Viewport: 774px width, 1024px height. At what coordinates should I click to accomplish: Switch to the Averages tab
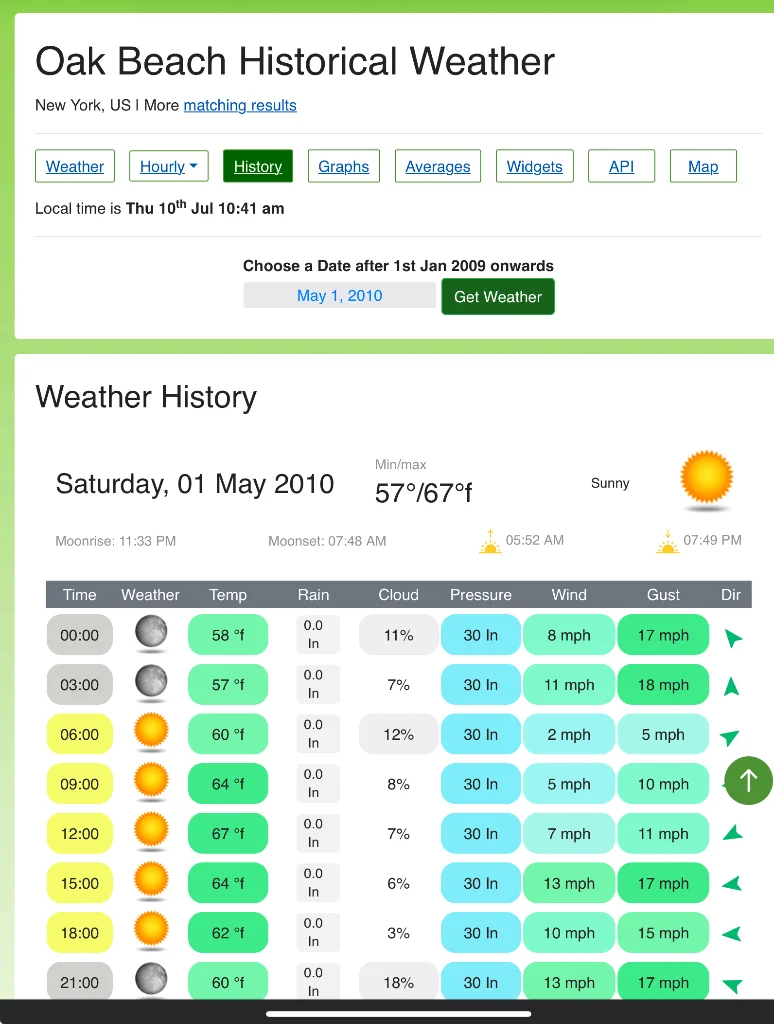438,167
